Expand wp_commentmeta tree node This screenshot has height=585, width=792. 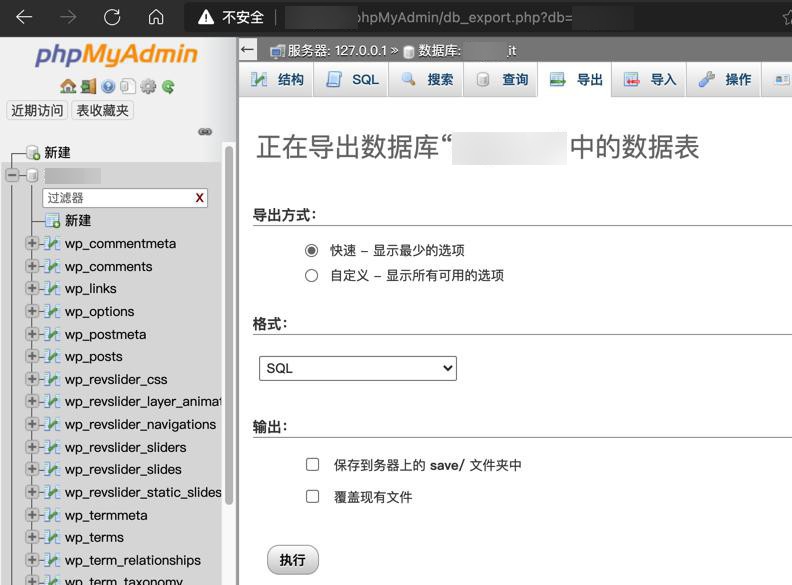click(x=32, y=243)
